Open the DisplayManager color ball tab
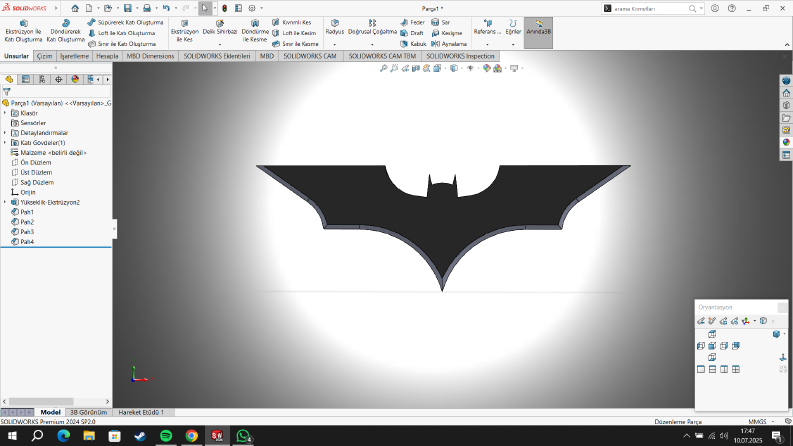Screen dimensions: 793x446 (x=75, y=79)
